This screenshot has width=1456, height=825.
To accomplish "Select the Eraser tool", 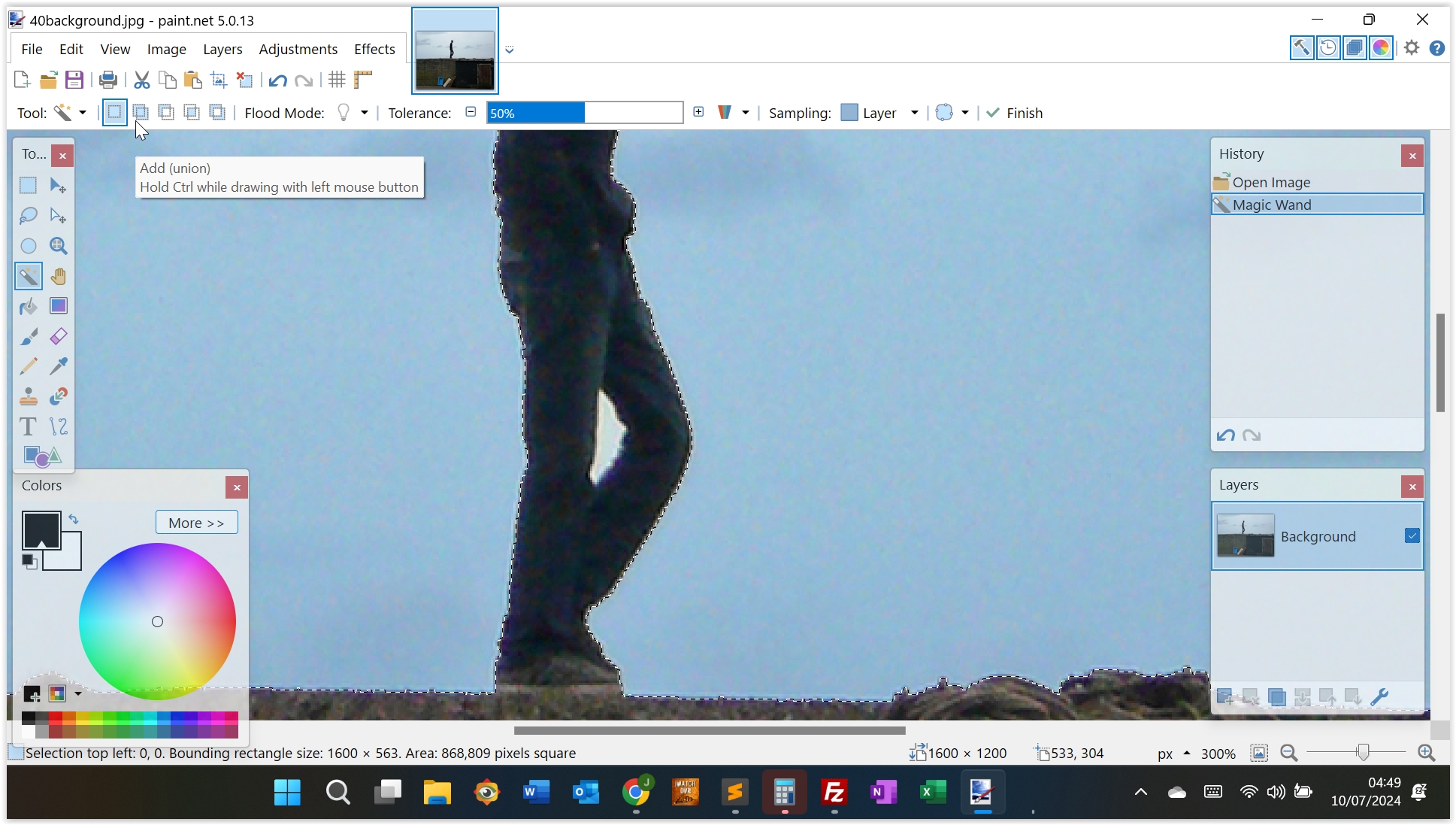I will tap(58, 336).
